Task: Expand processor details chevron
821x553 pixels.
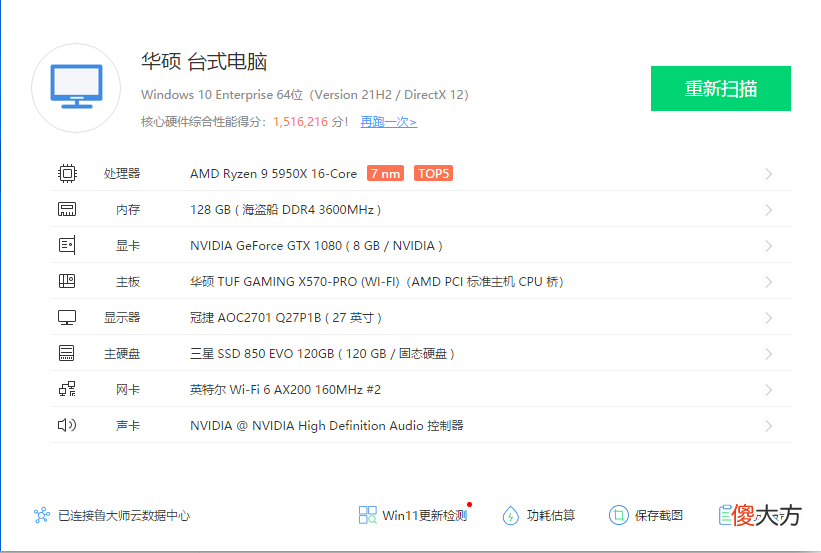Action: pos(769,174)
